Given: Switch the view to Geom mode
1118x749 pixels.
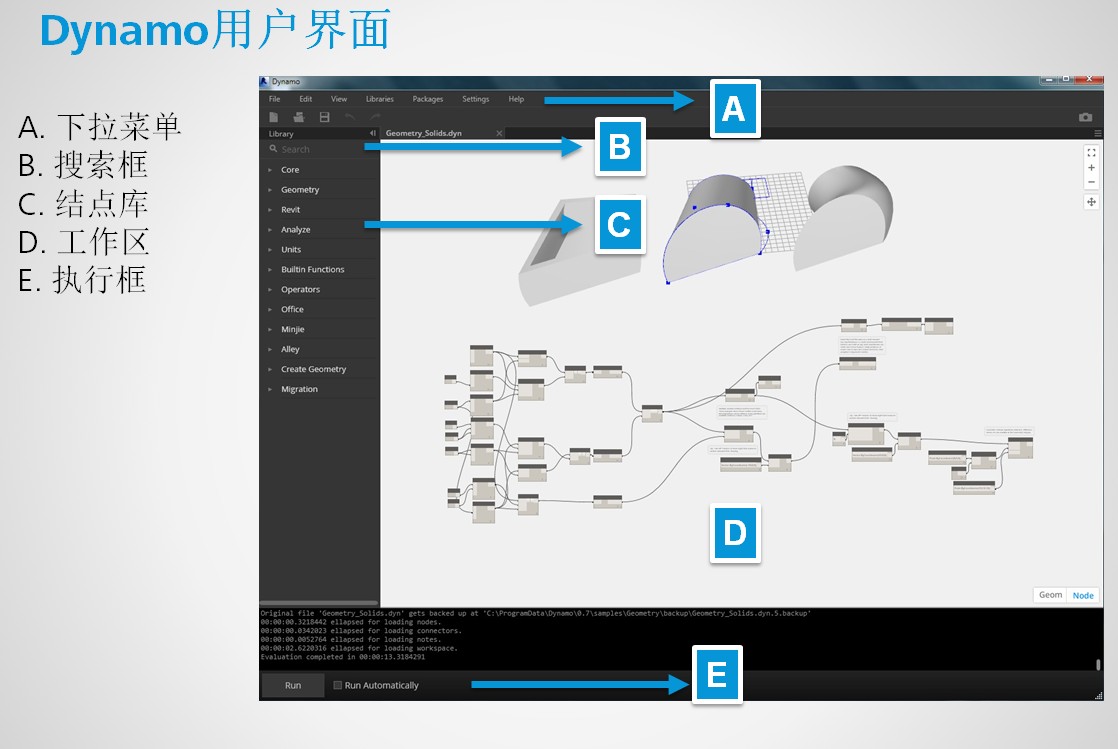Looking at the screenshot, I should tap(1050, 595).
